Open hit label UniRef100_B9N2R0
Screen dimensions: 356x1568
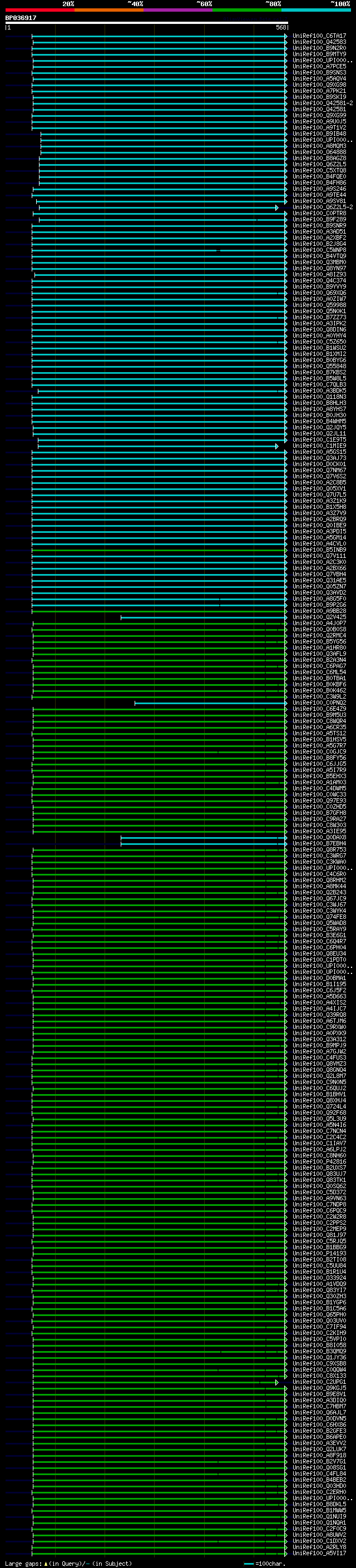click(x=319, y=48)
